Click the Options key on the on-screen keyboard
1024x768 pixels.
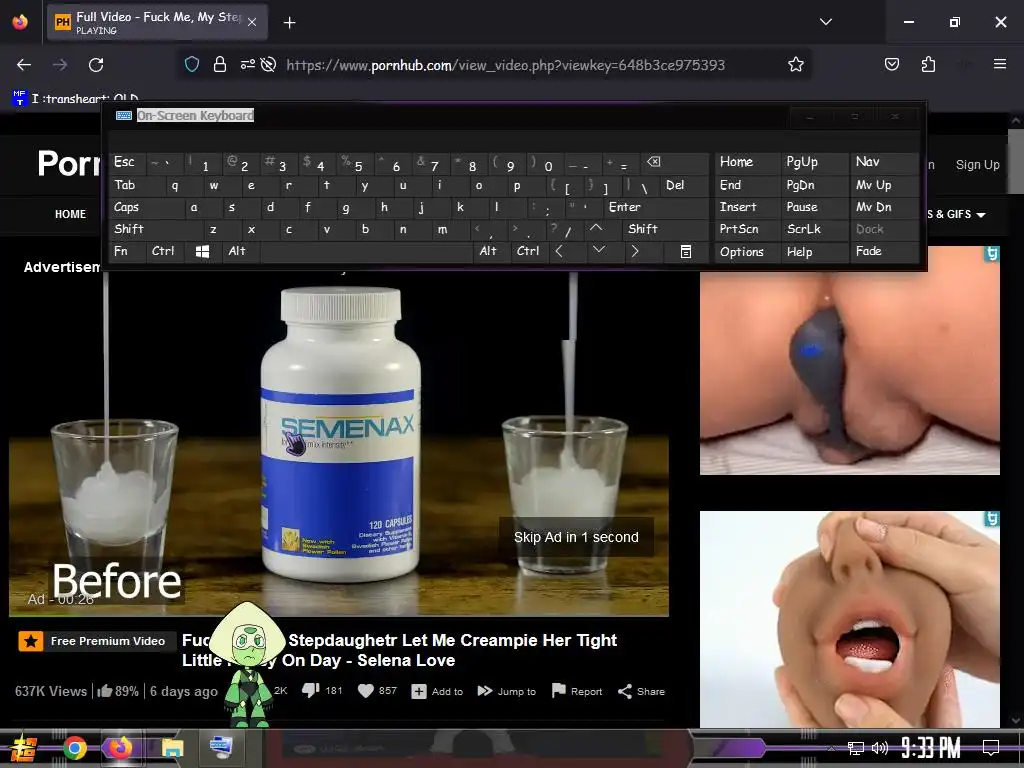(747, 251)
